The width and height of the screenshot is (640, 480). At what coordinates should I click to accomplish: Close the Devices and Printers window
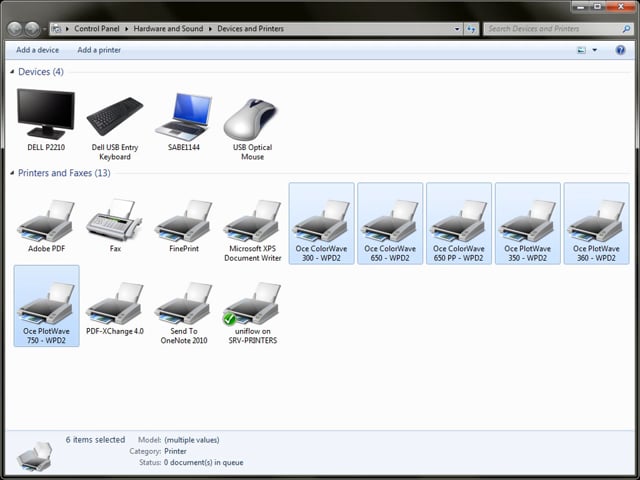point(621,7)
